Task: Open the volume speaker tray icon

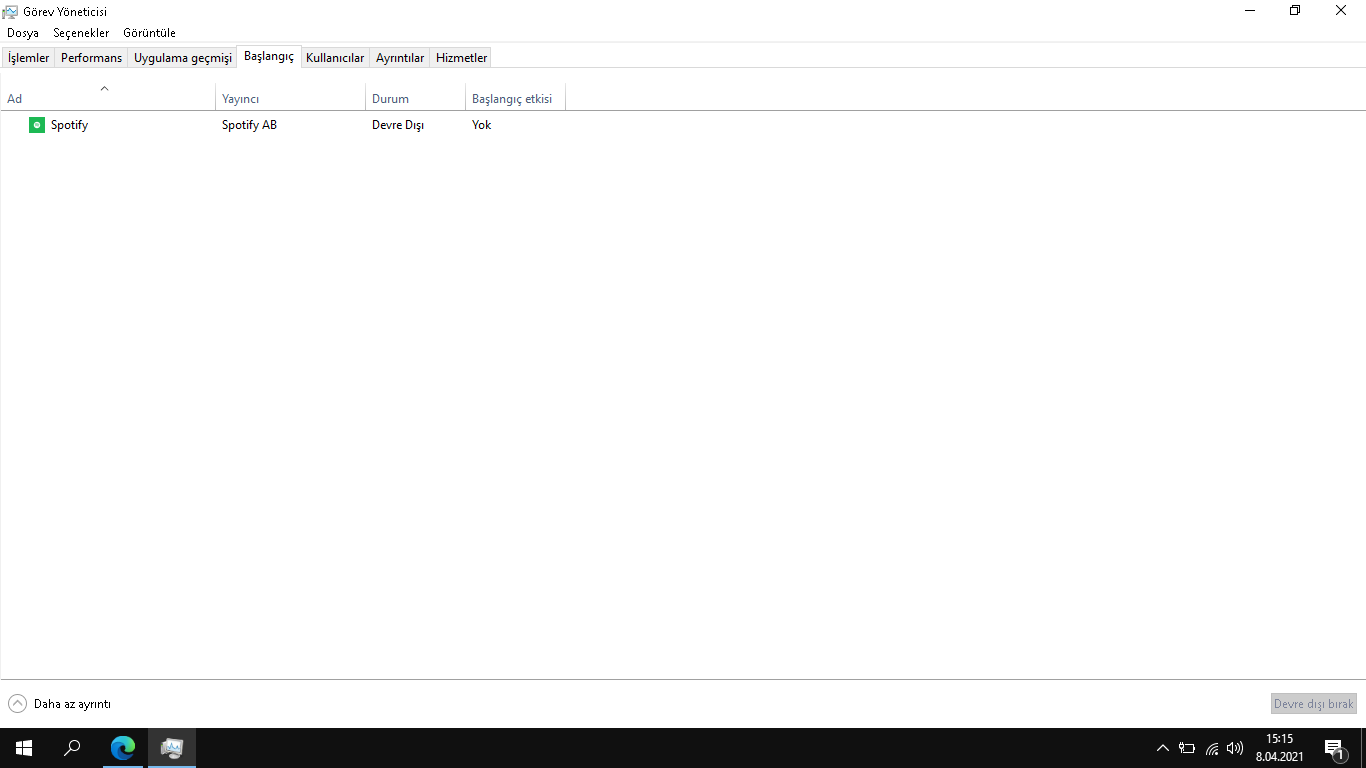Action: coord(1235,748)
